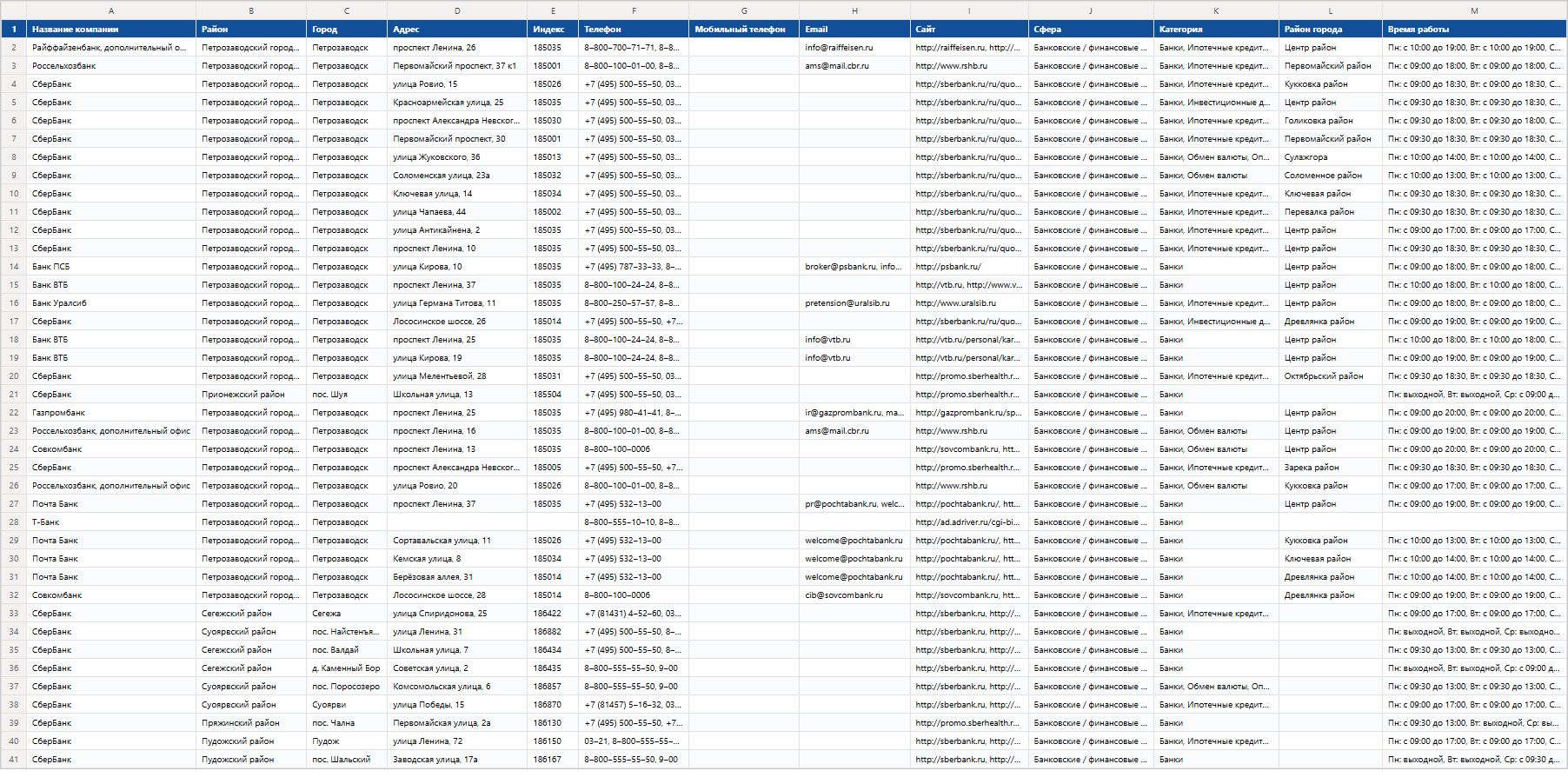
Task: Click the http://psbank.ru/ site cell
Action: 969,267
